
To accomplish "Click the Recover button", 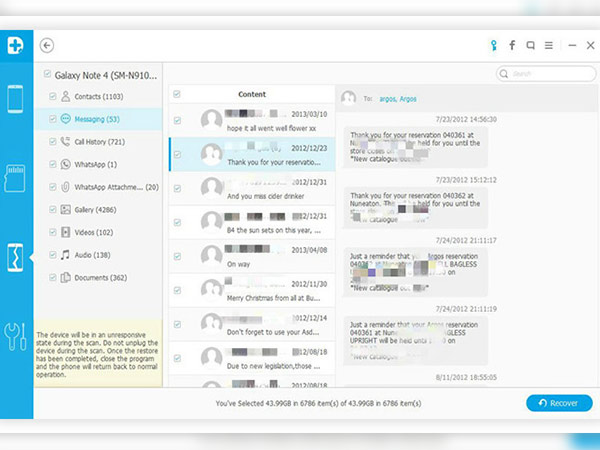I will (x=559, y=403).
